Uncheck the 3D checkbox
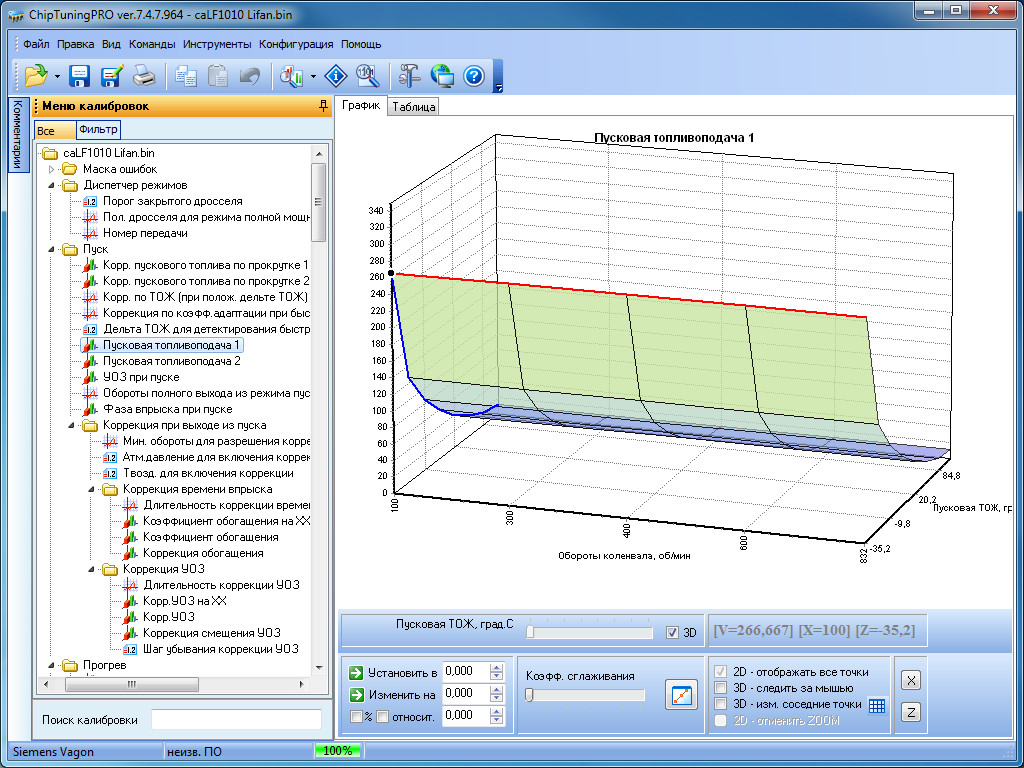The image size is (1024, 768). (x=673, y=632)
